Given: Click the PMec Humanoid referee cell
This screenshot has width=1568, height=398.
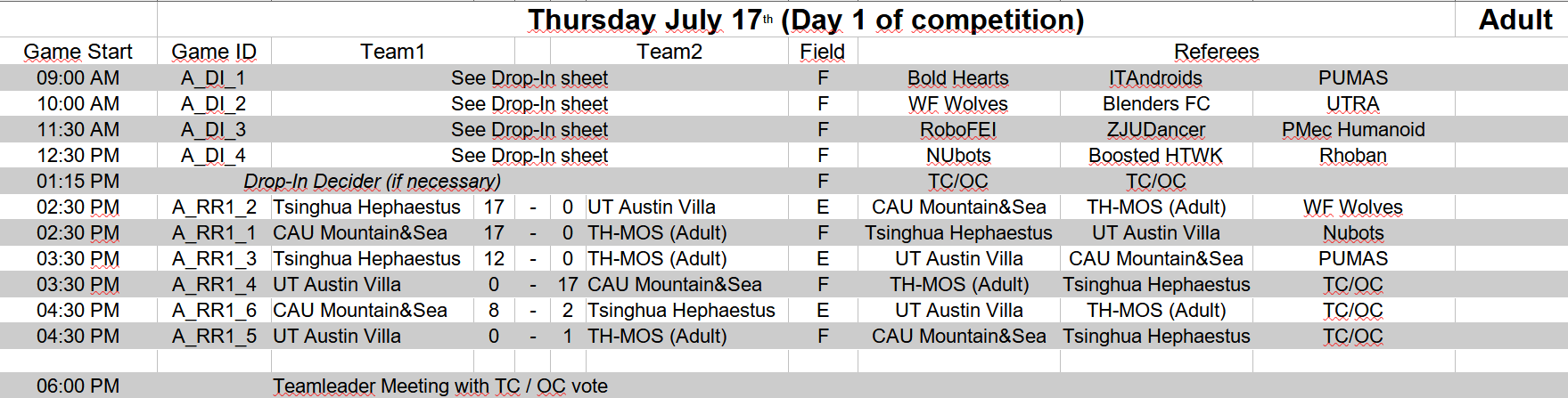Looking at the screenshot, I should tap(1353, 129).
